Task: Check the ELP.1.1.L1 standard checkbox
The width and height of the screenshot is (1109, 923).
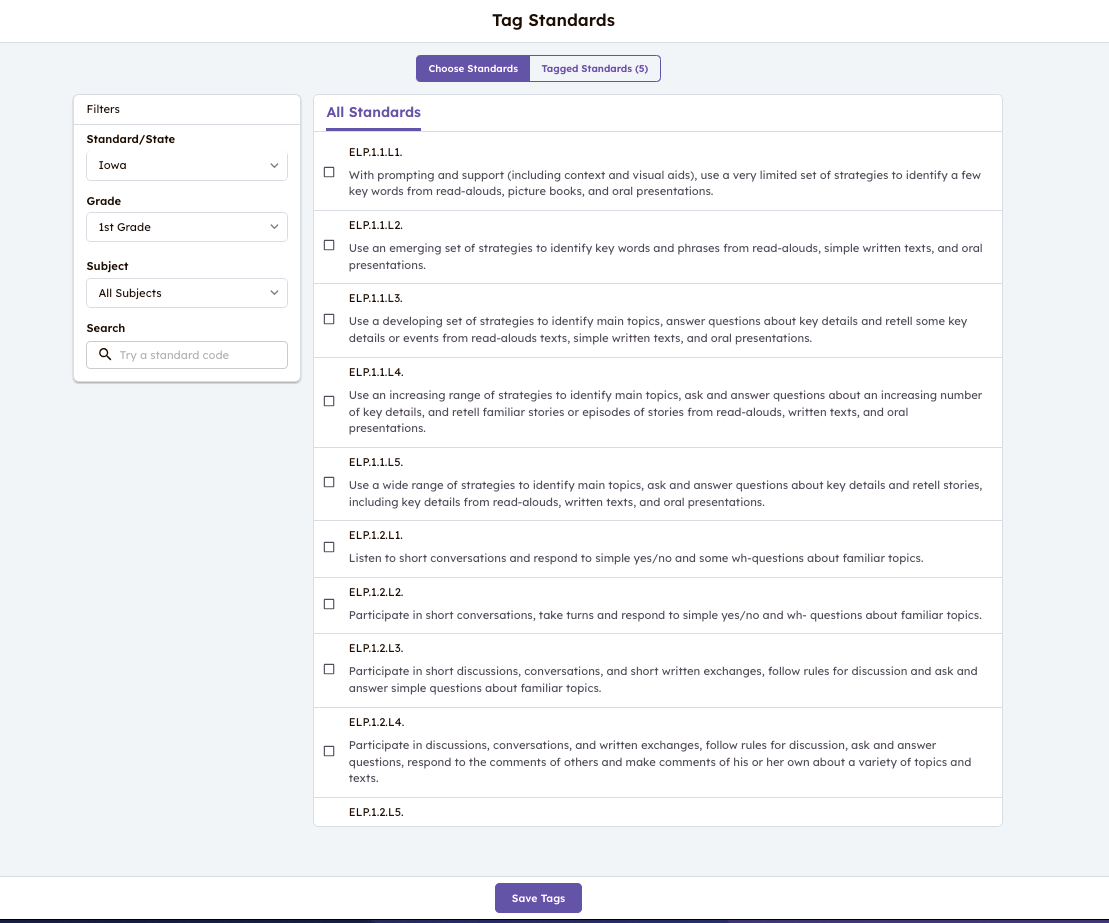Action: (329, 172)
